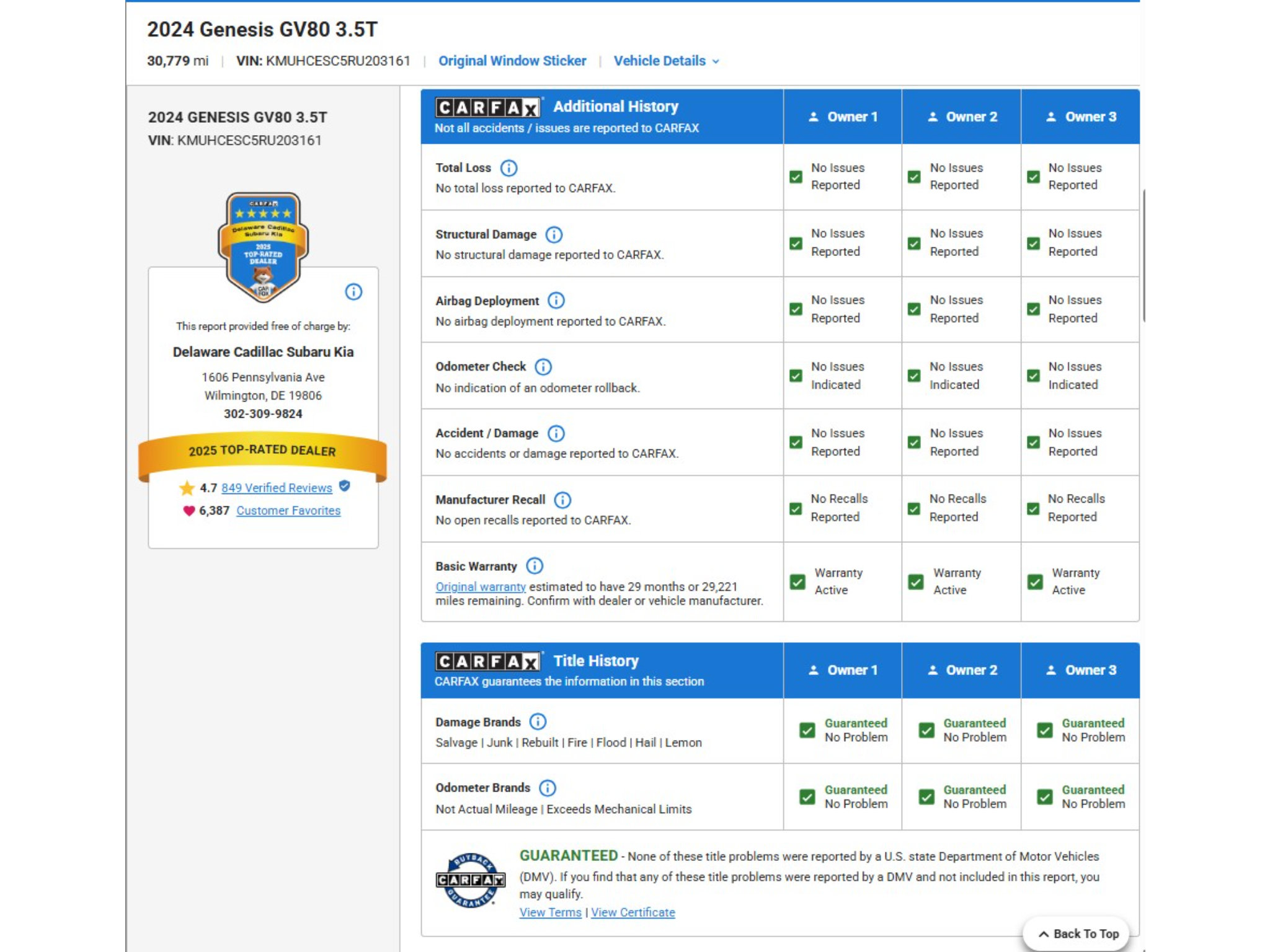Image resolution: width=1270 pixels, height=952 pixels.
Task: Select Owner 2 column header in Additional History
Action: pyautogui.click(x=962, y=117)
